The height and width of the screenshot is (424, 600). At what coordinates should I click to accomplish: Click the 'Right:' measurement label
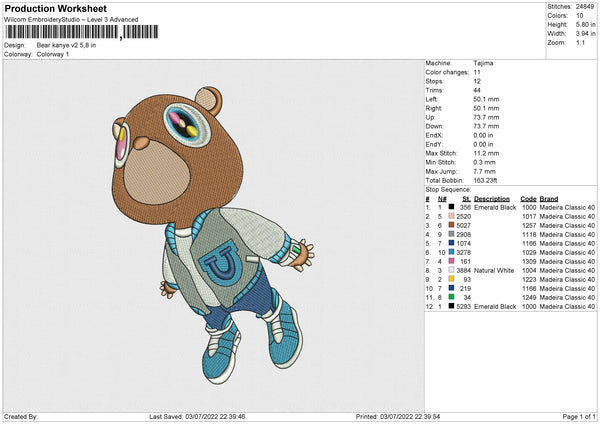[x=434, y=108]
